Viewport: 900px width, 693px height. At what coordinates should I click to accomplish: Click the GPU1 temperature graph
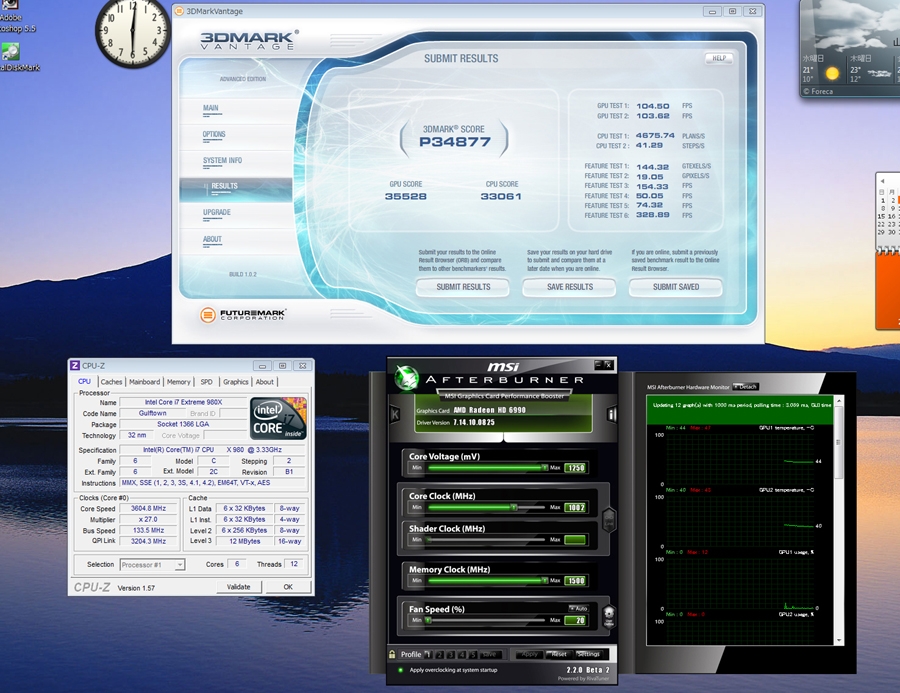pos(740,458)
